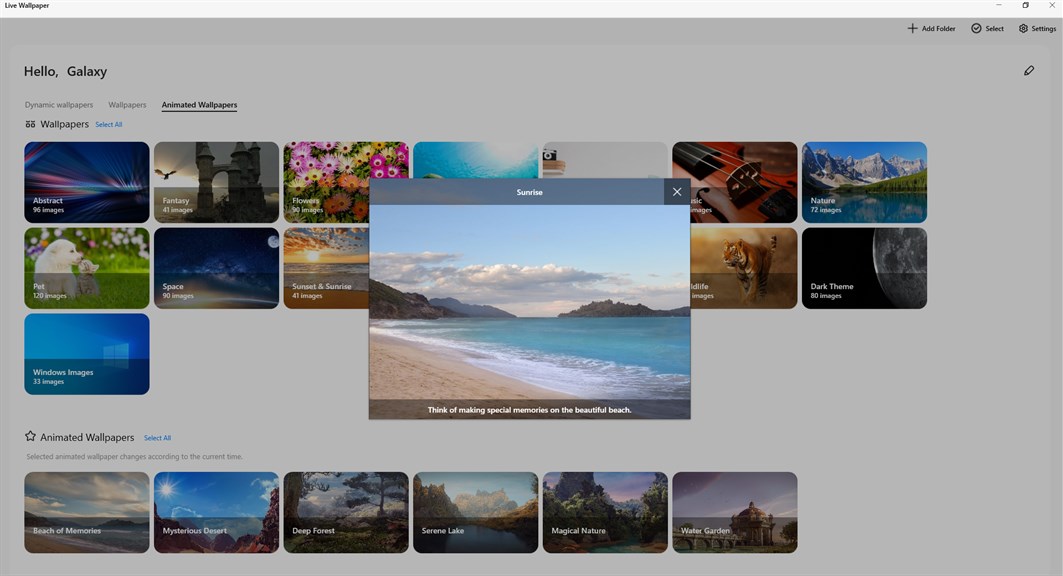Open the Windows Images collection
1063x576 pixels.
[87, 354]
